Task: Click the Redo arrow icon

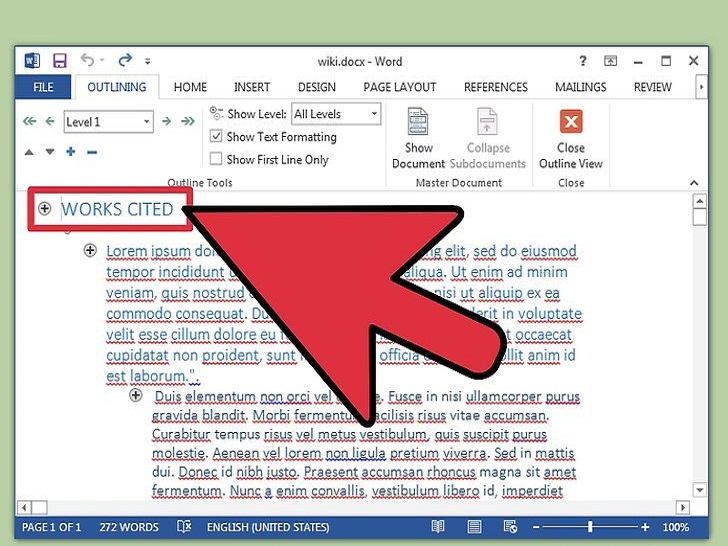Action: click(x=125, y=60)
